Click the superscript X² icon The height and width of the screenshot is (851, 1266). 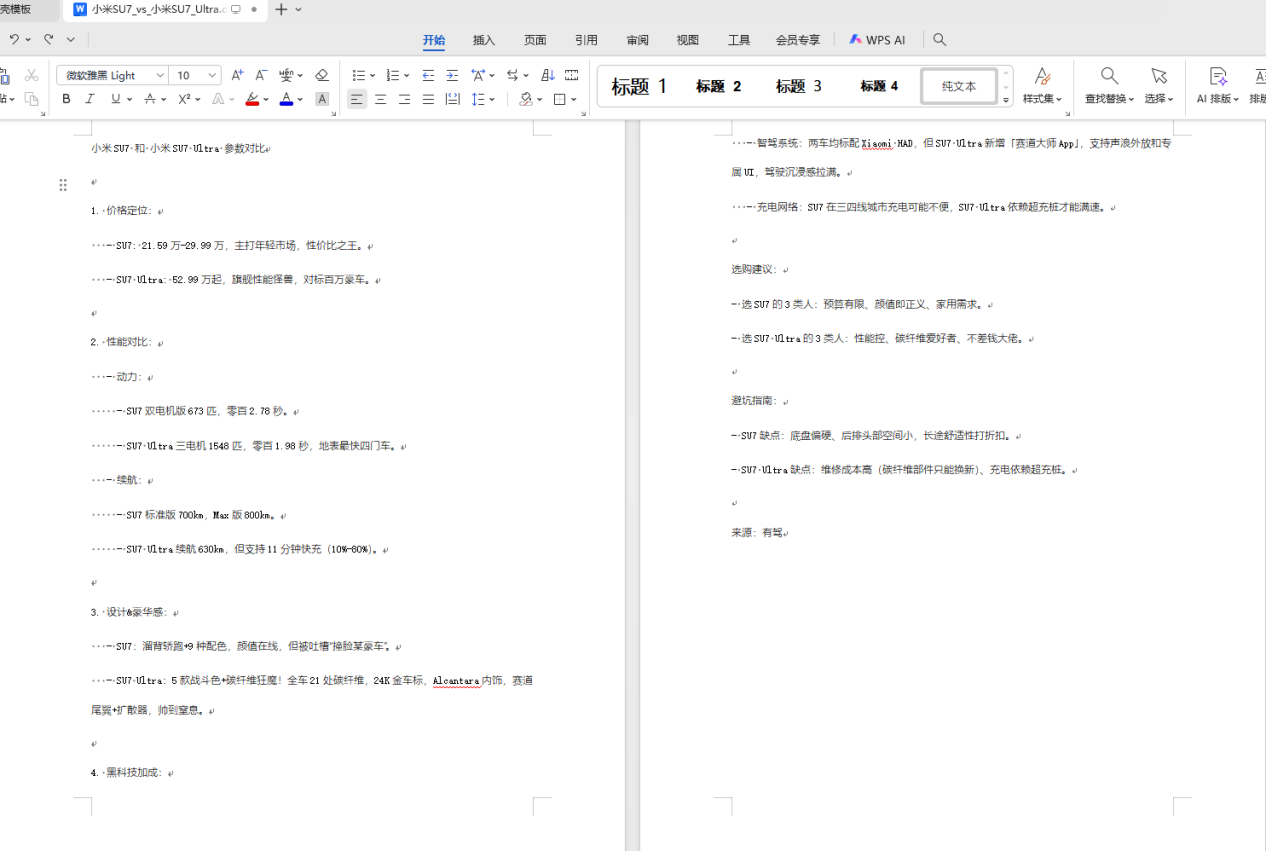tap(184, 99)
